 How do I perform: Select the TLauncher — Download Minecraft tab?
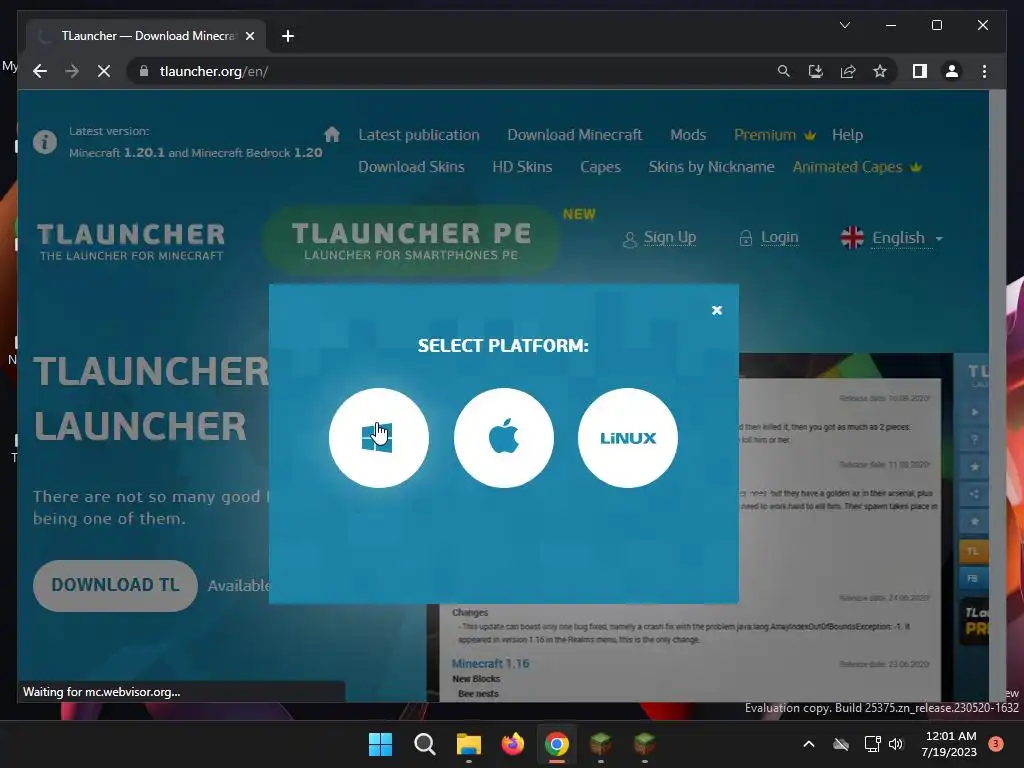pyautogui.click(x=147, y=36)
